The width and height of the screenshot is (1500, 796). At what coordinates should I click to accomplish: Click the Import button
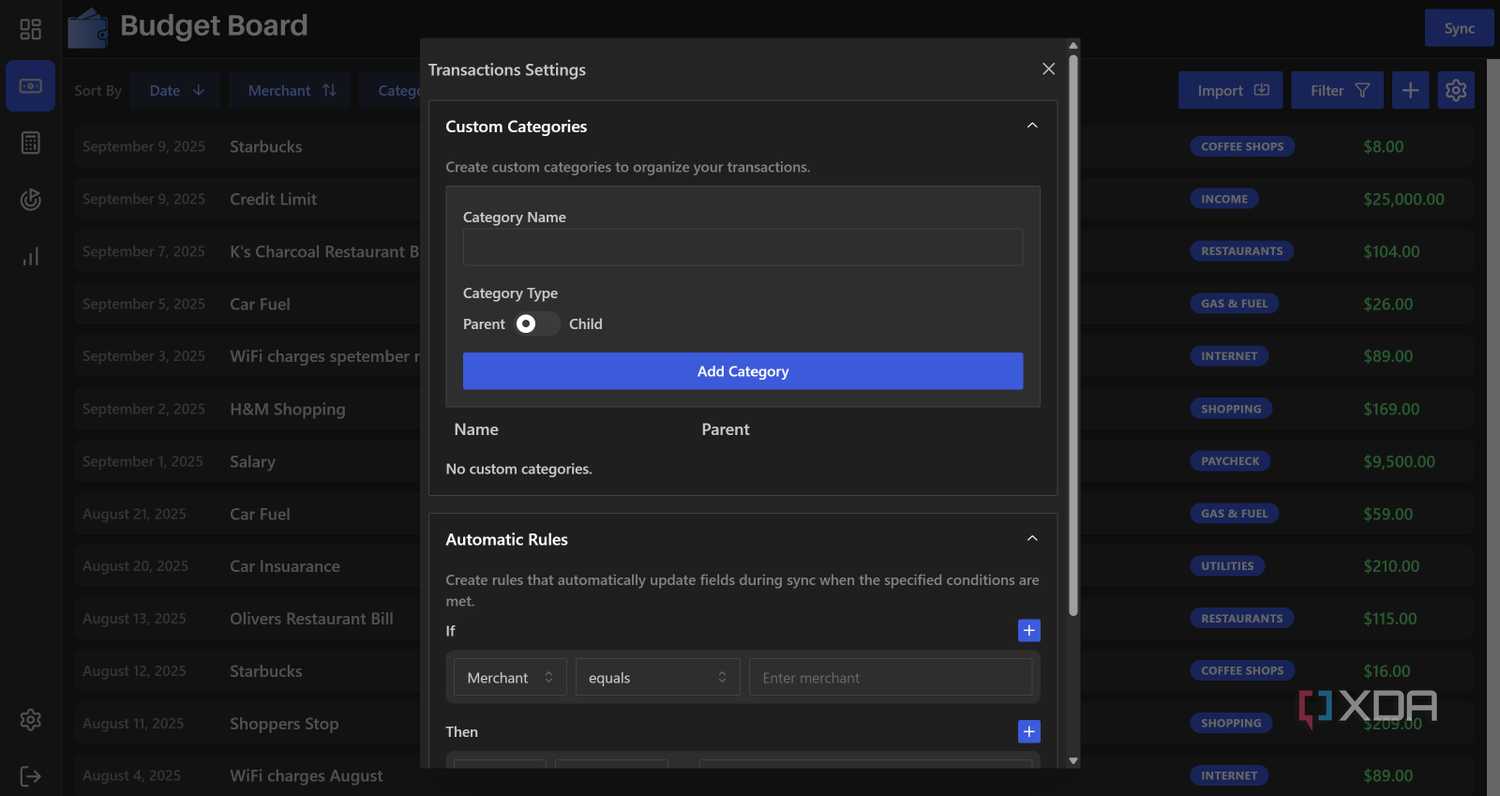click(1231, 90)
